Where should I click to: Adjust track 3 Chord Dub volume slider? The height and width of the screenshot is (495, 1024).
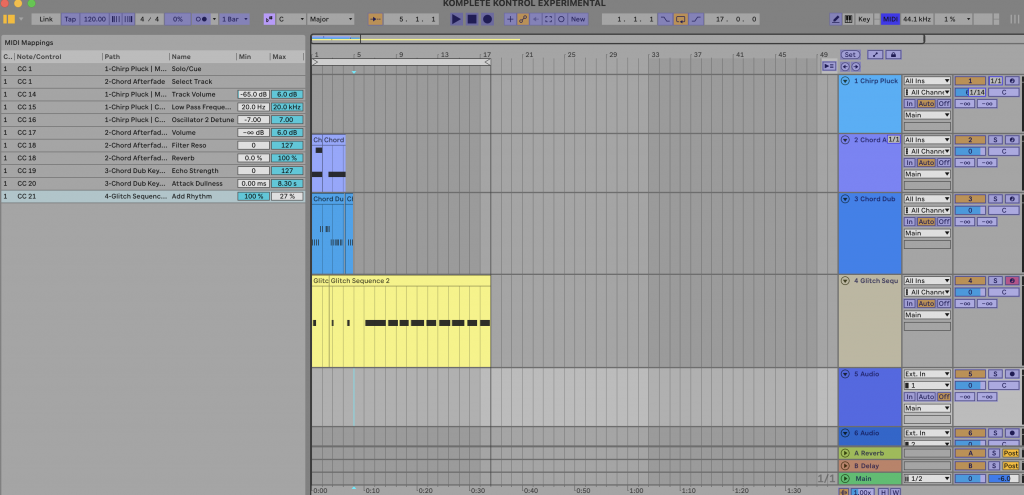pyautogui.click(x=969, y=211)
